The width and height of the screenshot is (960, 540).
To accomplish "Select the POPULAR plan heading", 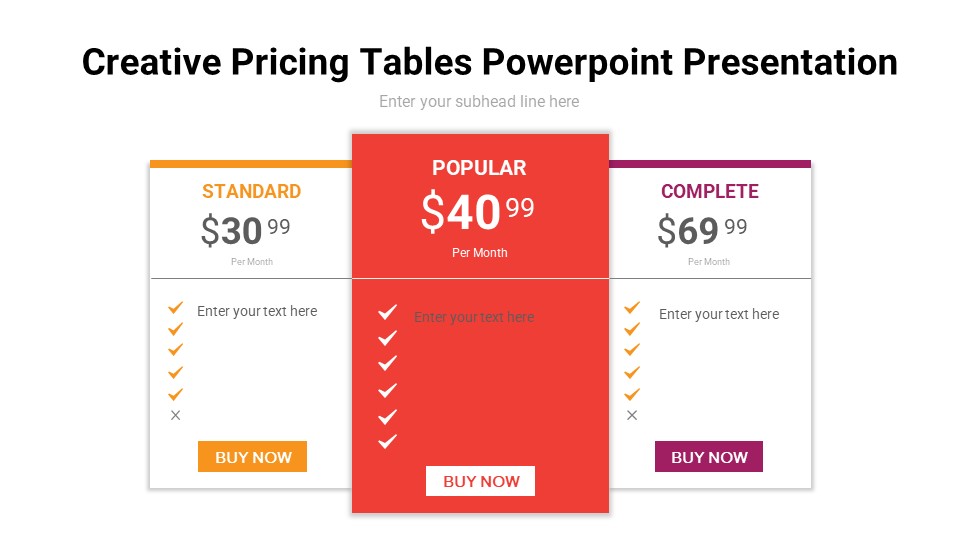I will [479, 168].
